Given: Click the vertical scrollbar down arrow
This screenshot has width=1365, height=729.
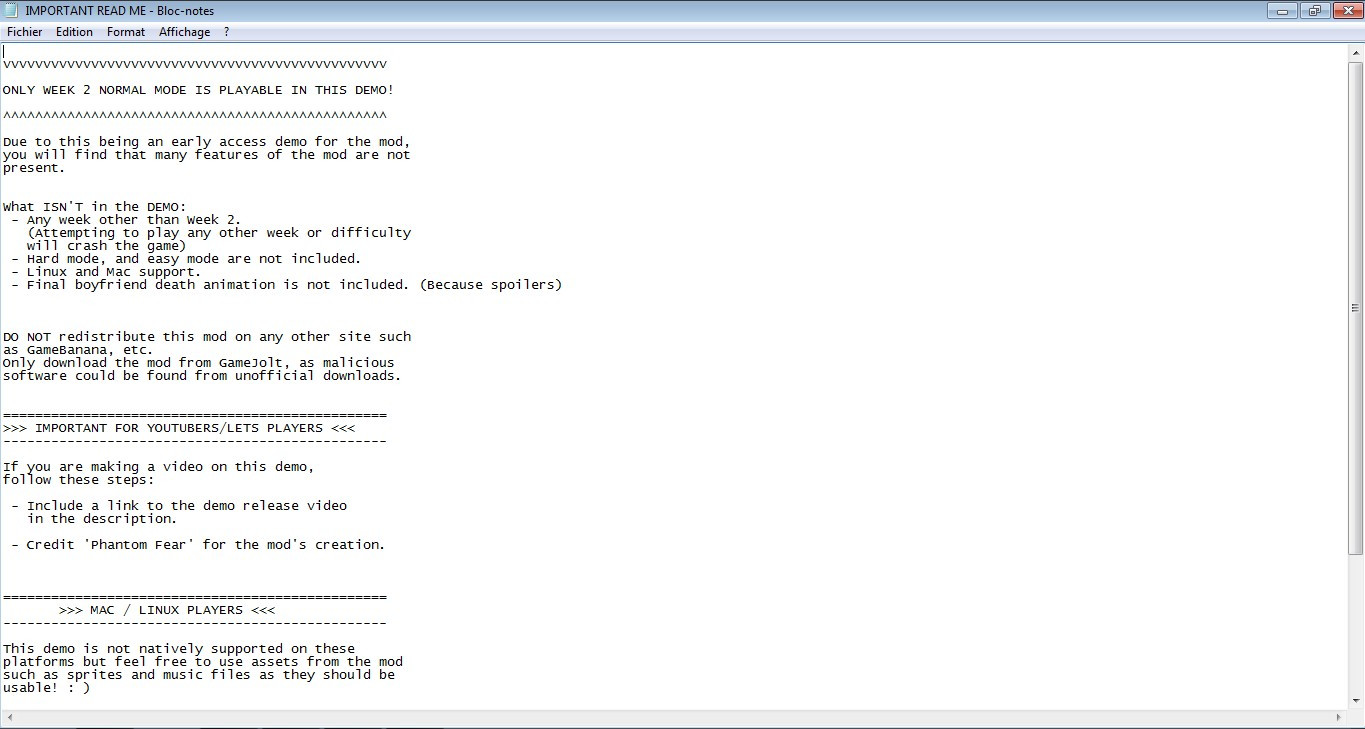Looking at the screenshot, I should (1356, 700).
